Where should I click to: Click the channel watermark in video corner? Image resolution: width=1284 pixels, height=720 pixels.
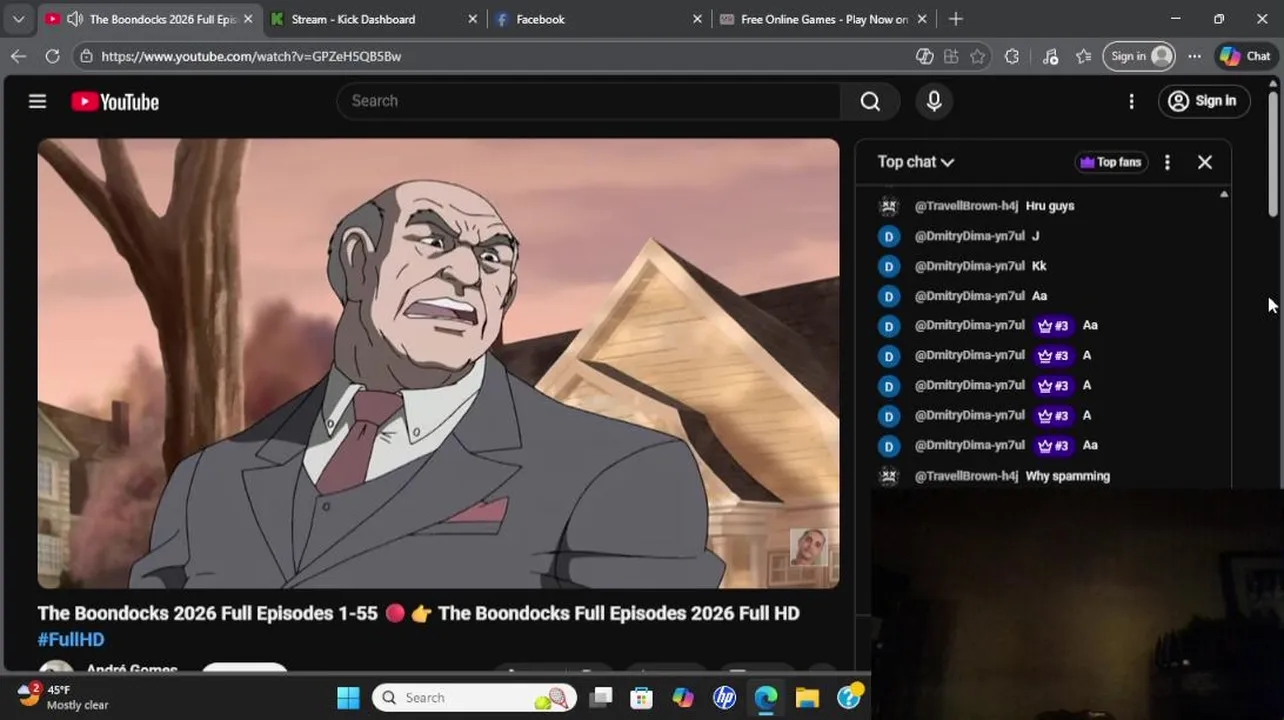click(808, 548)
